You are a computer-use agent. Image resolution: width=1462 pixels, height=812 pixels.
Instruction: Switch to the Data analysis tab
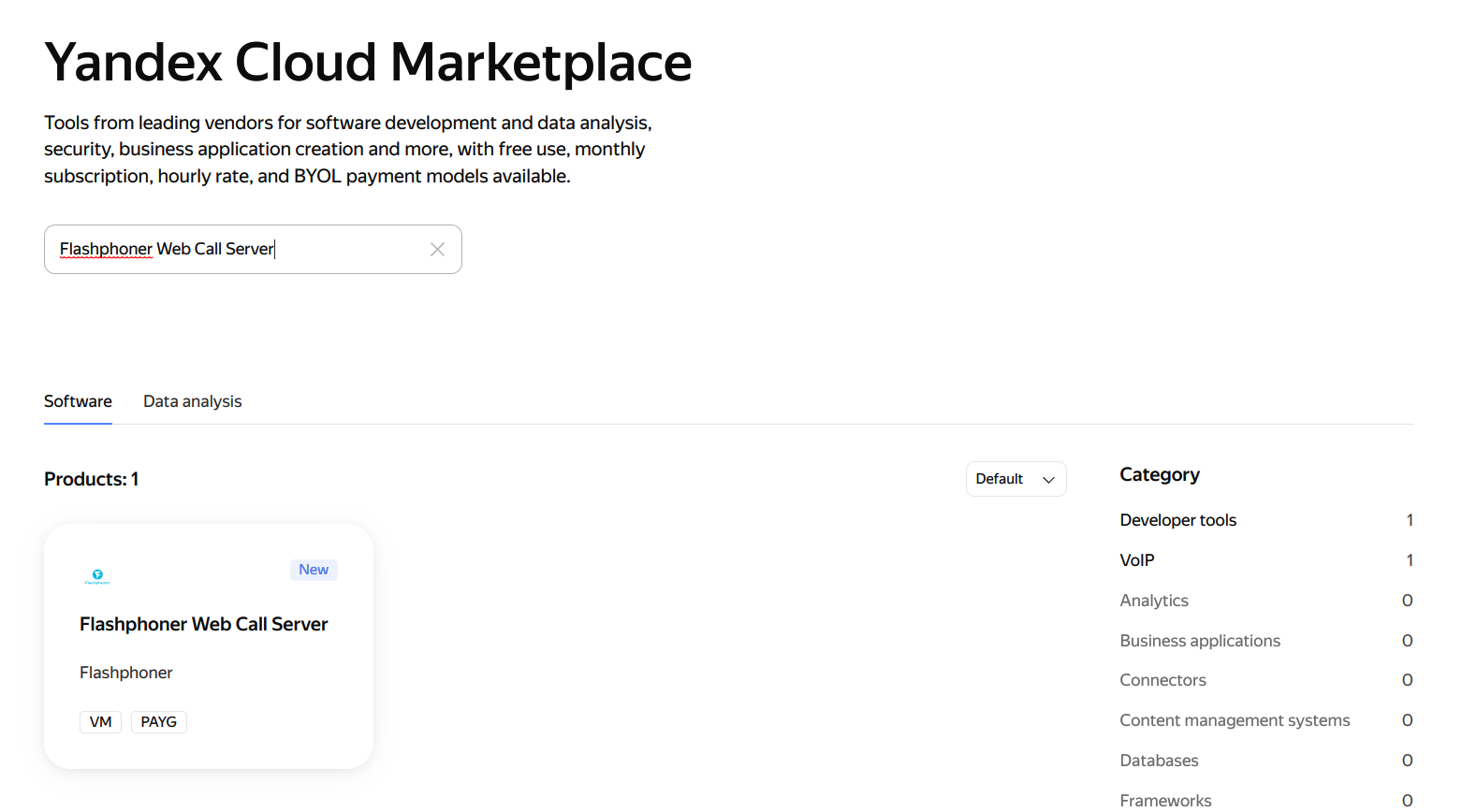(192, 401)
